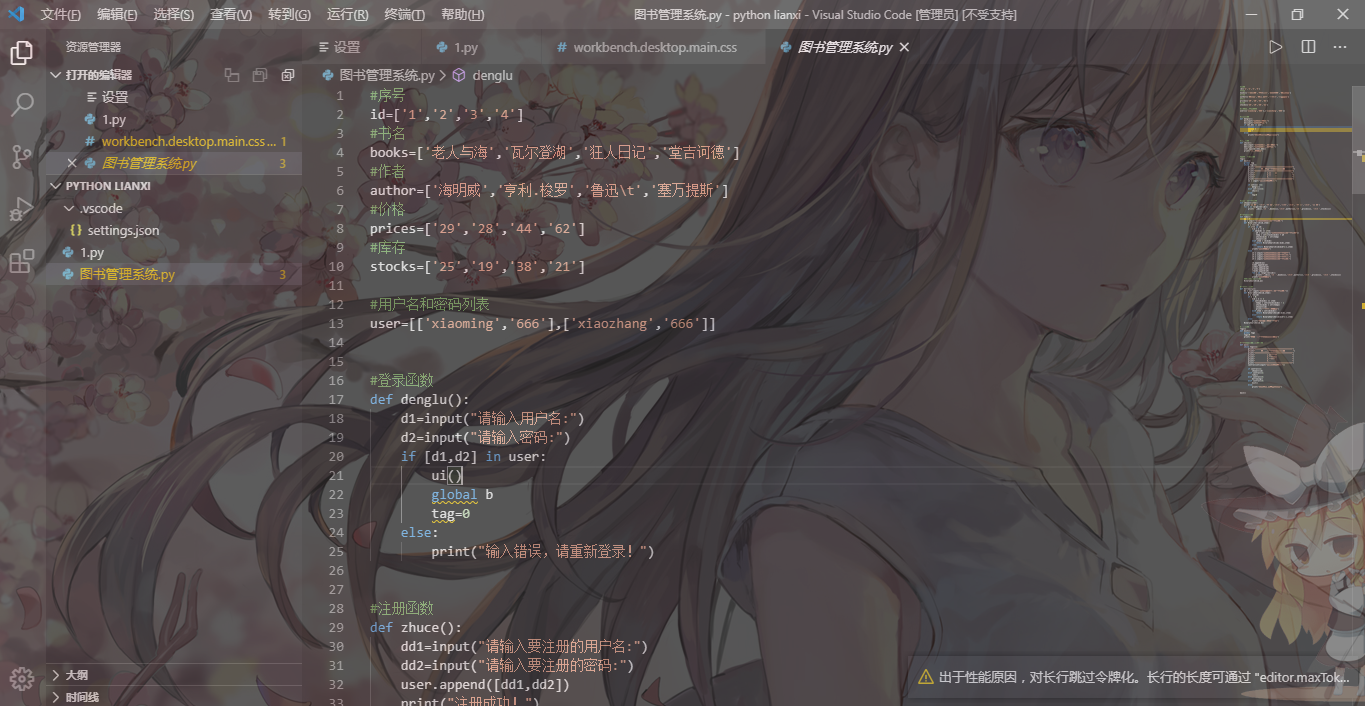Click 'tag=0' on line 23
This screenshot has height=706, width=1365.
pyautogui.click(x=451, y=513)
